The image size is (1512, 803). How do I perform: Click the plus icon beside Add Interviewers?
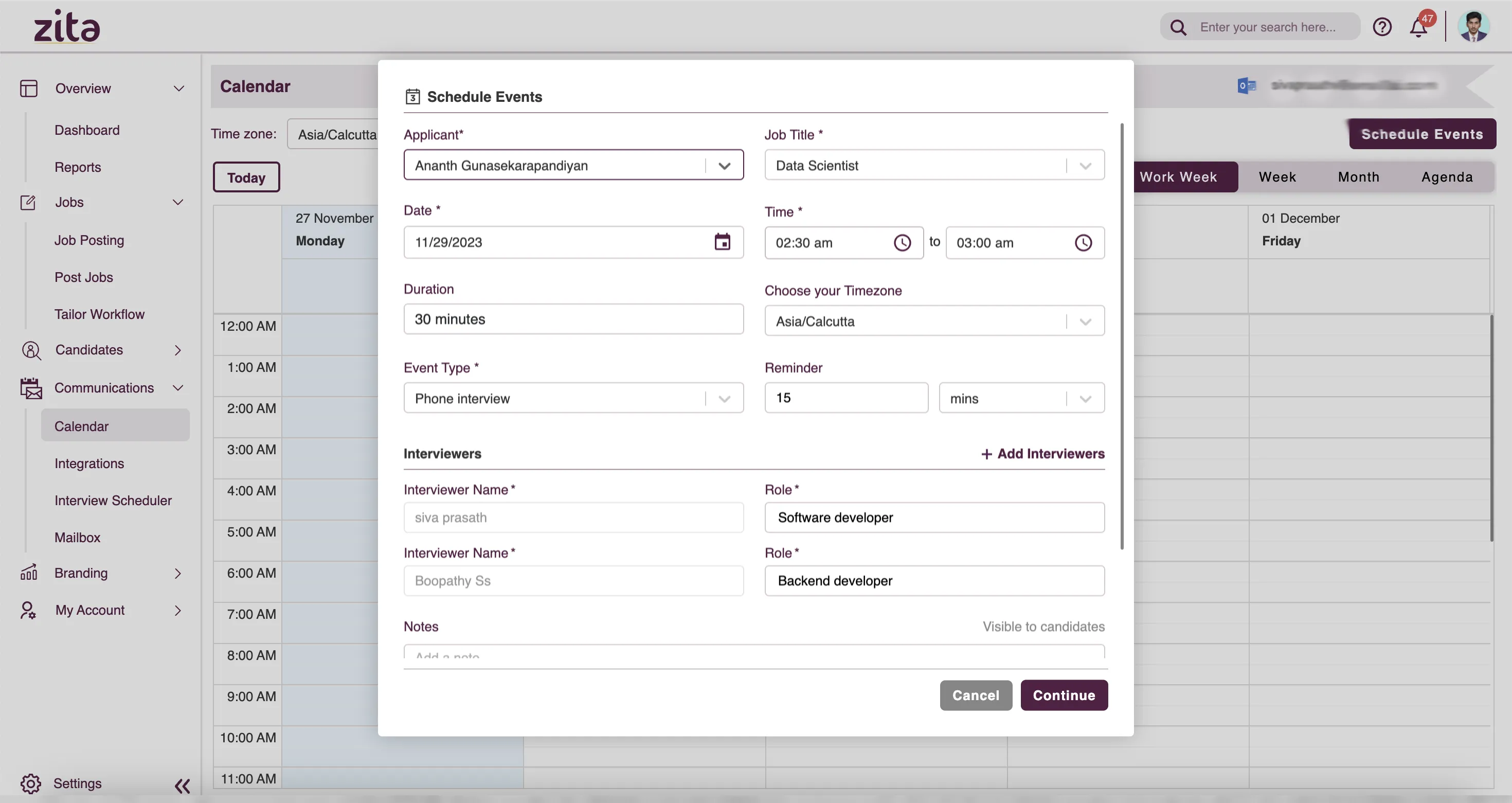point(986,454)
